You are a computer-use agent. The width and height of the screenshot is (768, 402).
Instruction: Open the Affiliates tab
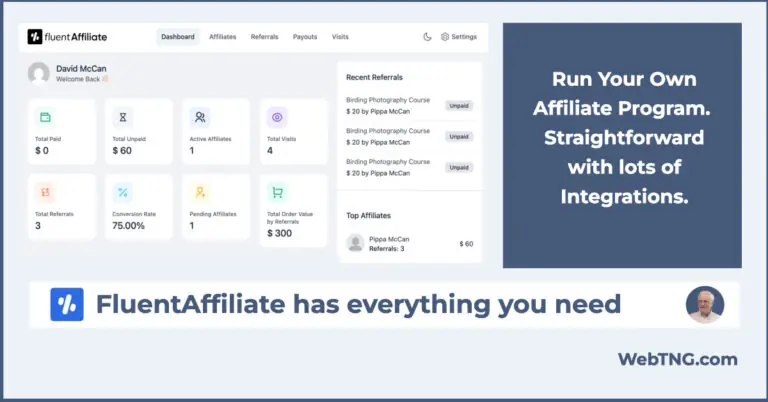pyautogui.click(x=222, y=37)
